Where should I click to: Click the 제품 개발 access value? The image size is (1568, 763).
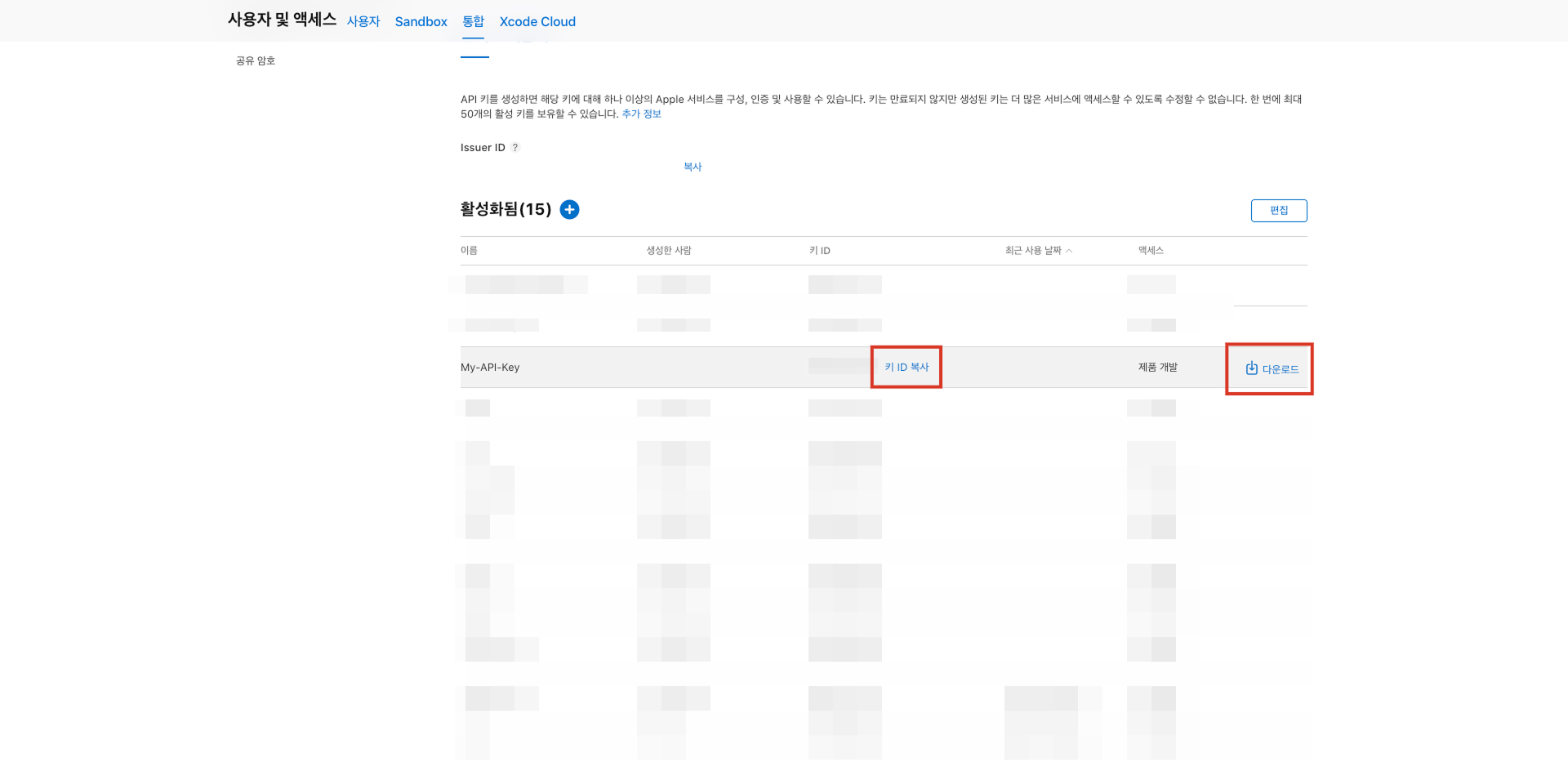pos(1158,368)
